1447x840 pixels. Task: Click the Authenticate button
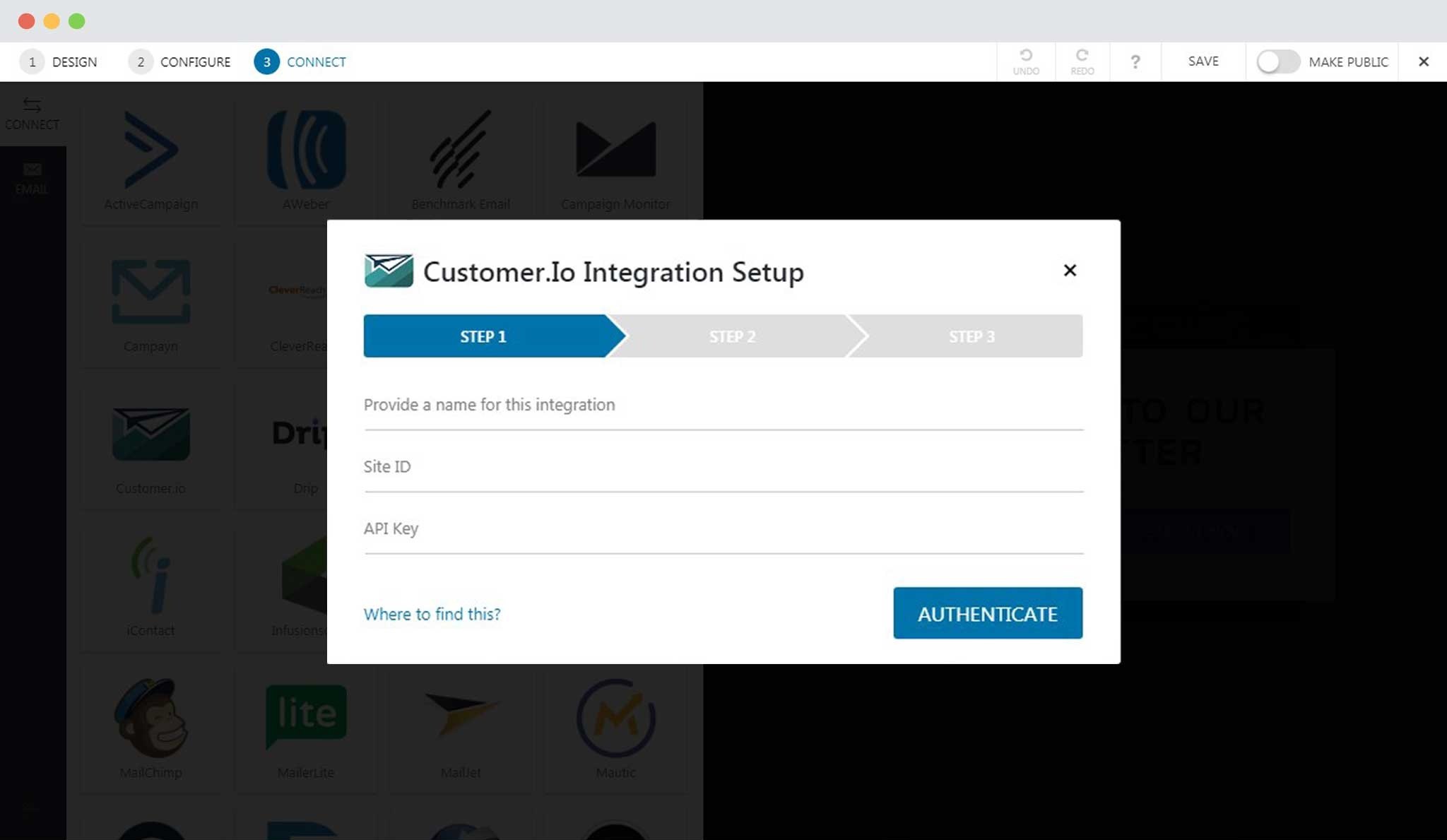click(988, 613)
